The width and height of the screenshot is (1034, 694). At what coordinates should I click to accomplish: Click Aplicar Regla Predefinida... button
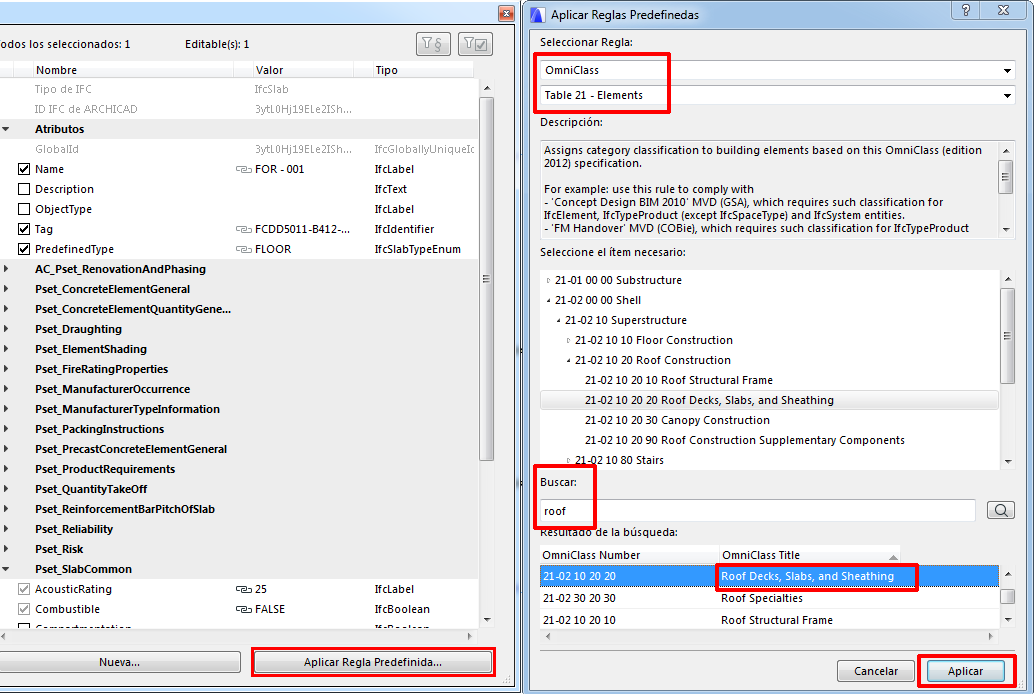tap(373, 662)
